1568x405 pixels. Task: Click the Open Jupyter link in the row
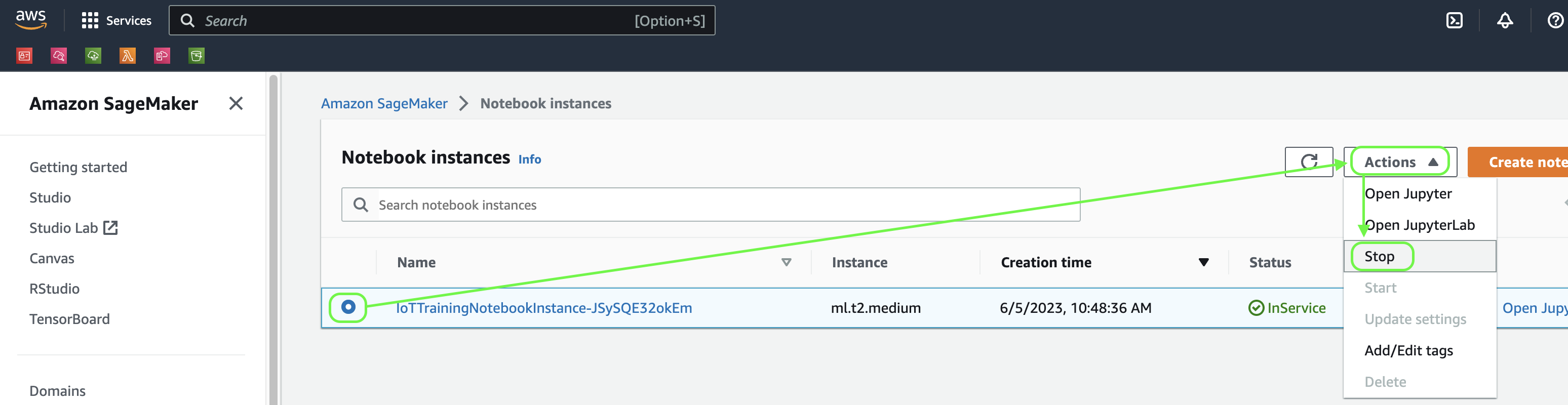(x=1535, y=308)
